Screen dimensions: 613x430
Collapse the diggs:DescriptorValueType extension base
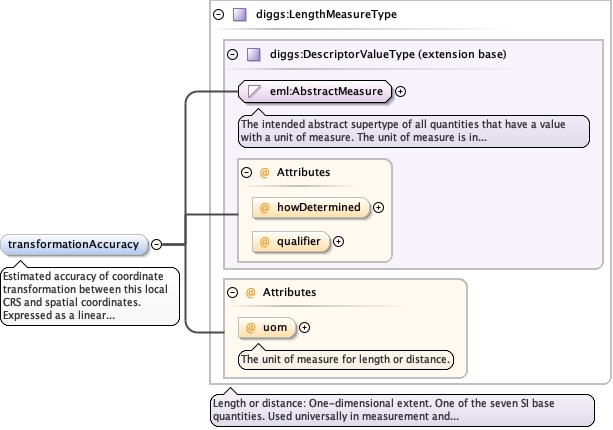point(233,55)
